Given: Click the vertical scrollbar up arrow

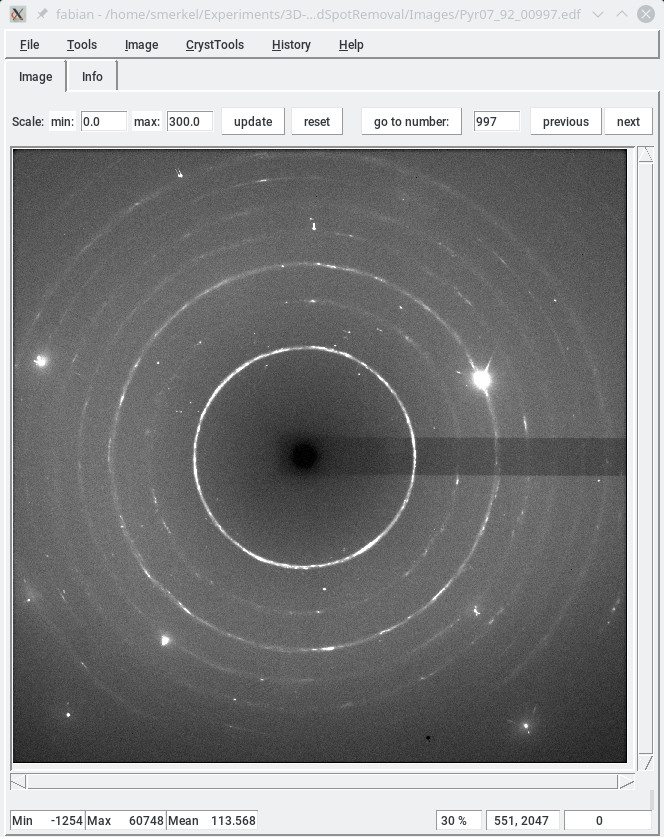Looking at the screenshot, I should 645,155.
